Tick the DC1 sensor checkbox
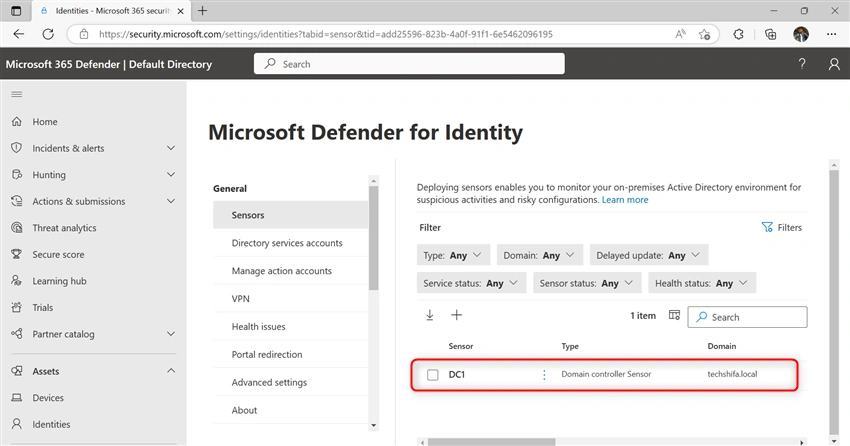 click(x=433, y=374)
